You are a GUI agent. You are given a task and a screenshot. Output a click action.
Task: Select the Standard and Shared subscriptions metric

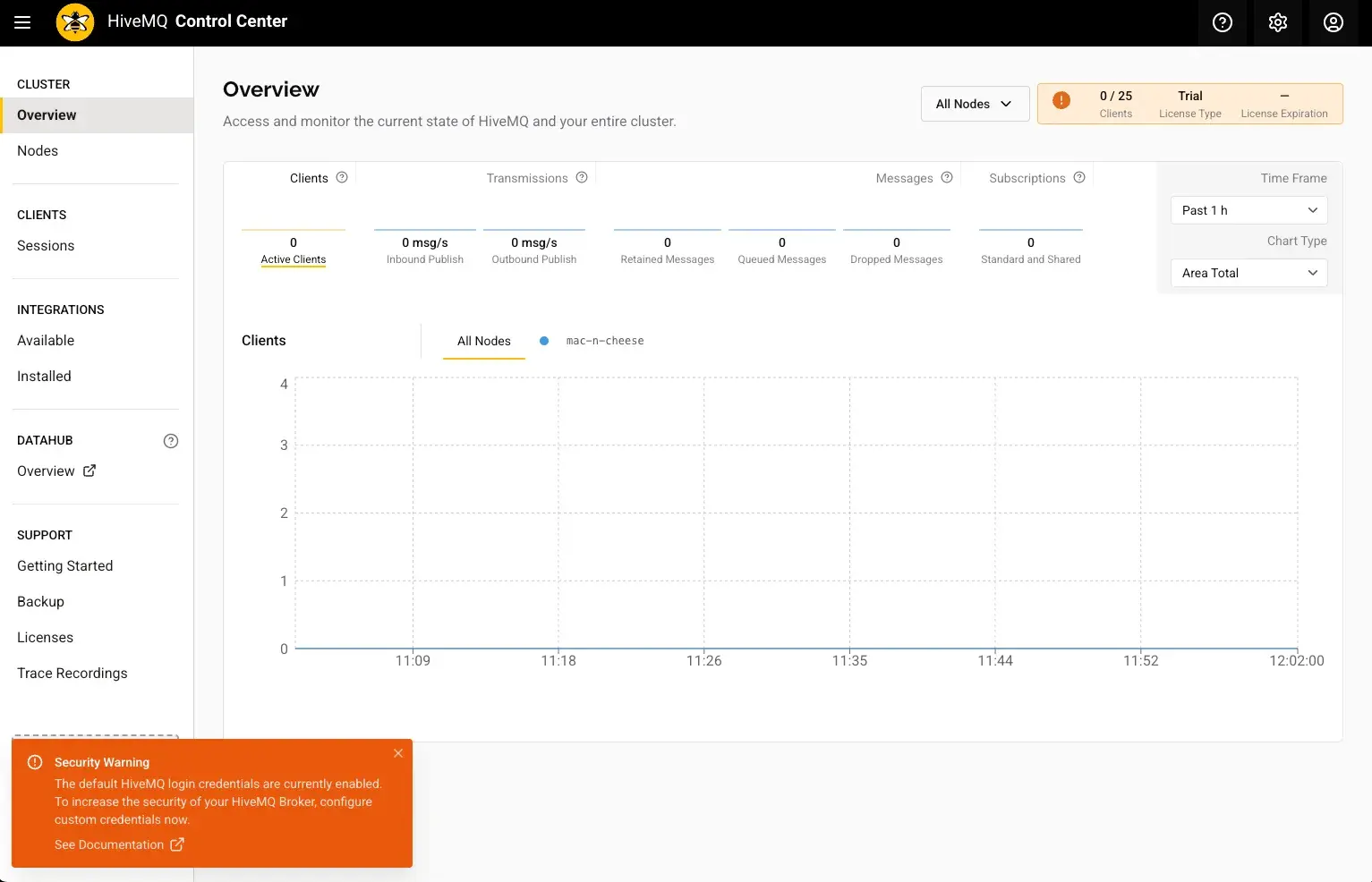1031,250
